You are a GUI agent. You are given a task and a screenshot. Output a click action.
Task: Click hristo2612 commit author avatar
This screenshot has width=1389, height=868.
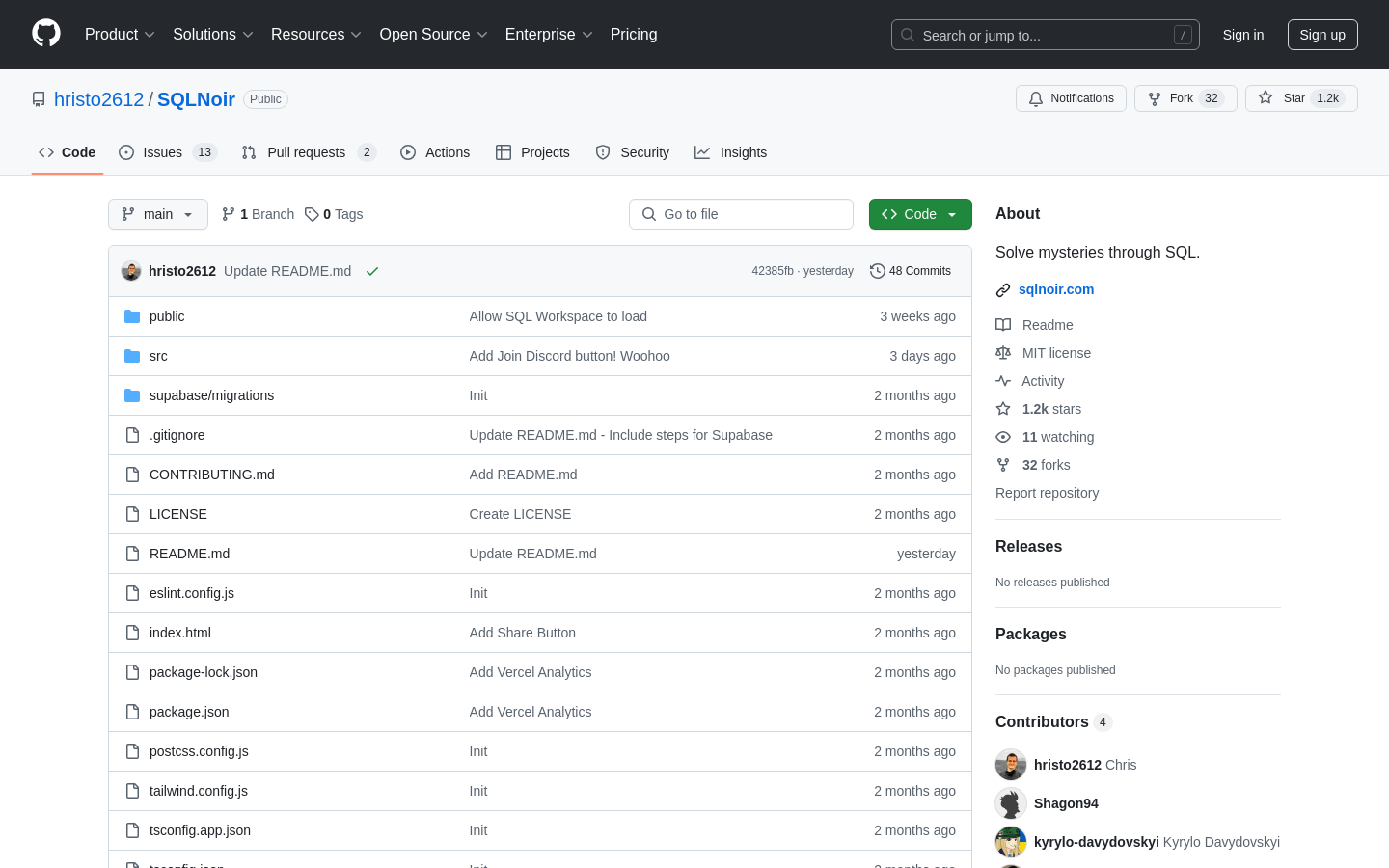pyautogui.click(x=131, y=271)
